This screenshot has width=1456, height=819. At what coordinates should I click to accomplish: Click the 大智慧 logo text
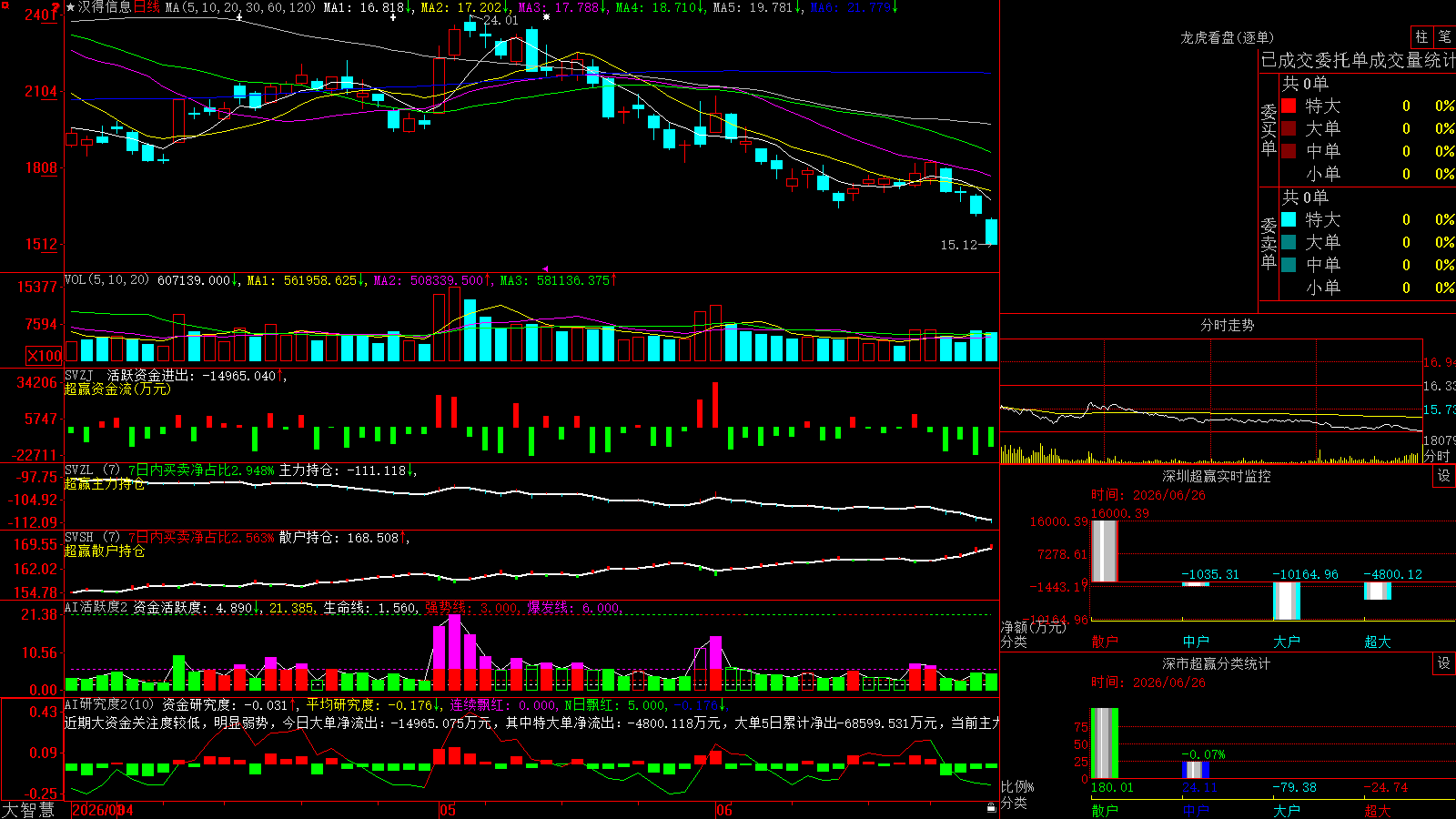28,810
